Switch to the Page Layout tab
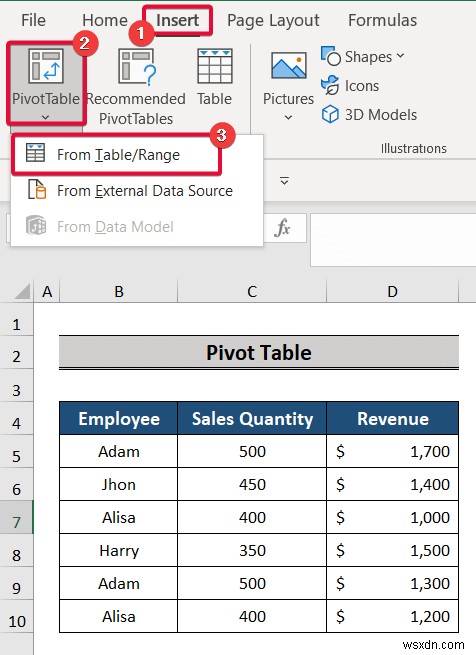 tap(273, 20)
